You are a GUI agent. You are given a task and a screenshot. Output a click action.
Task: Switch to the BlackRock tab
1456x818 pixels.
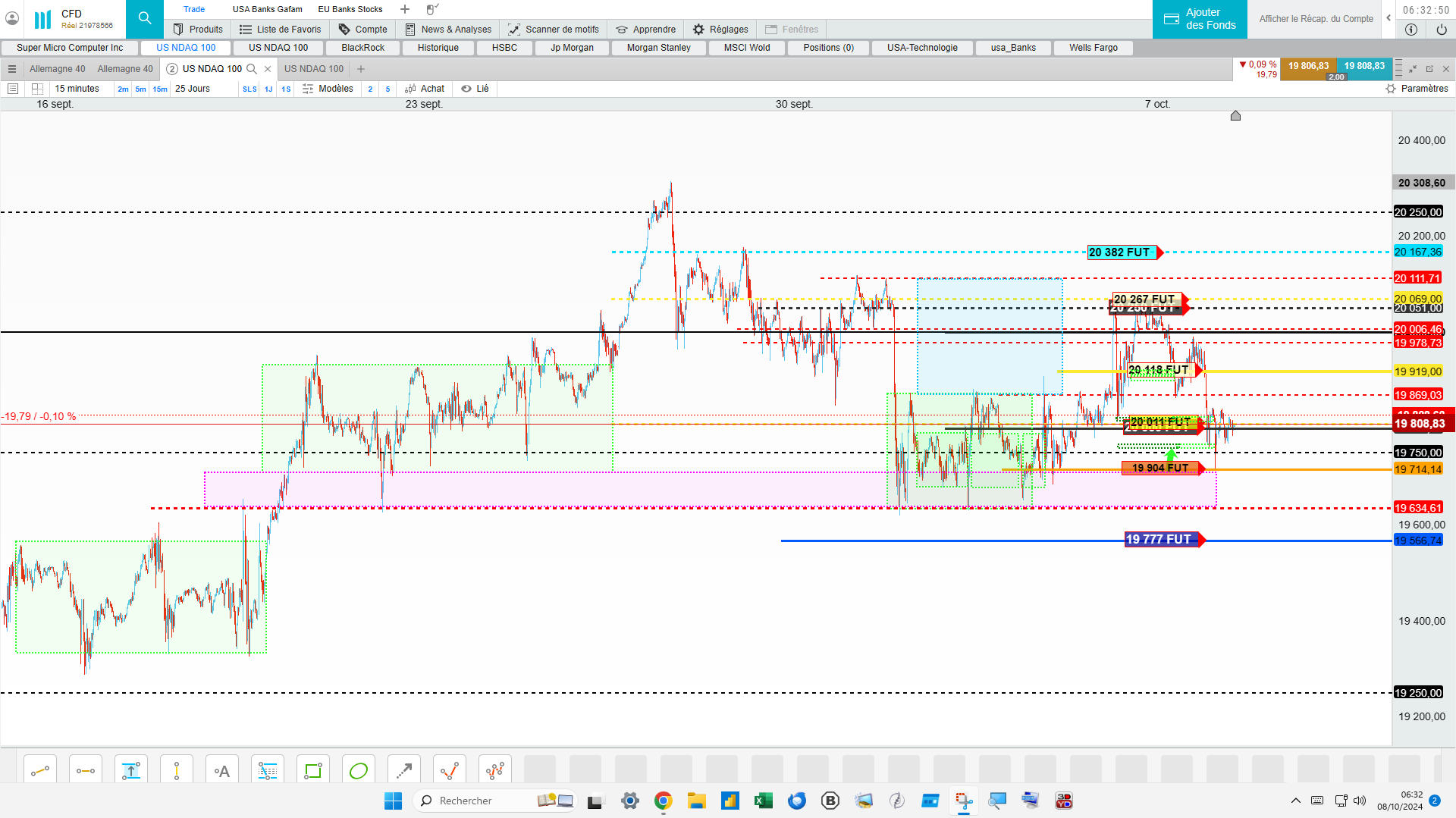pos(363,48)
